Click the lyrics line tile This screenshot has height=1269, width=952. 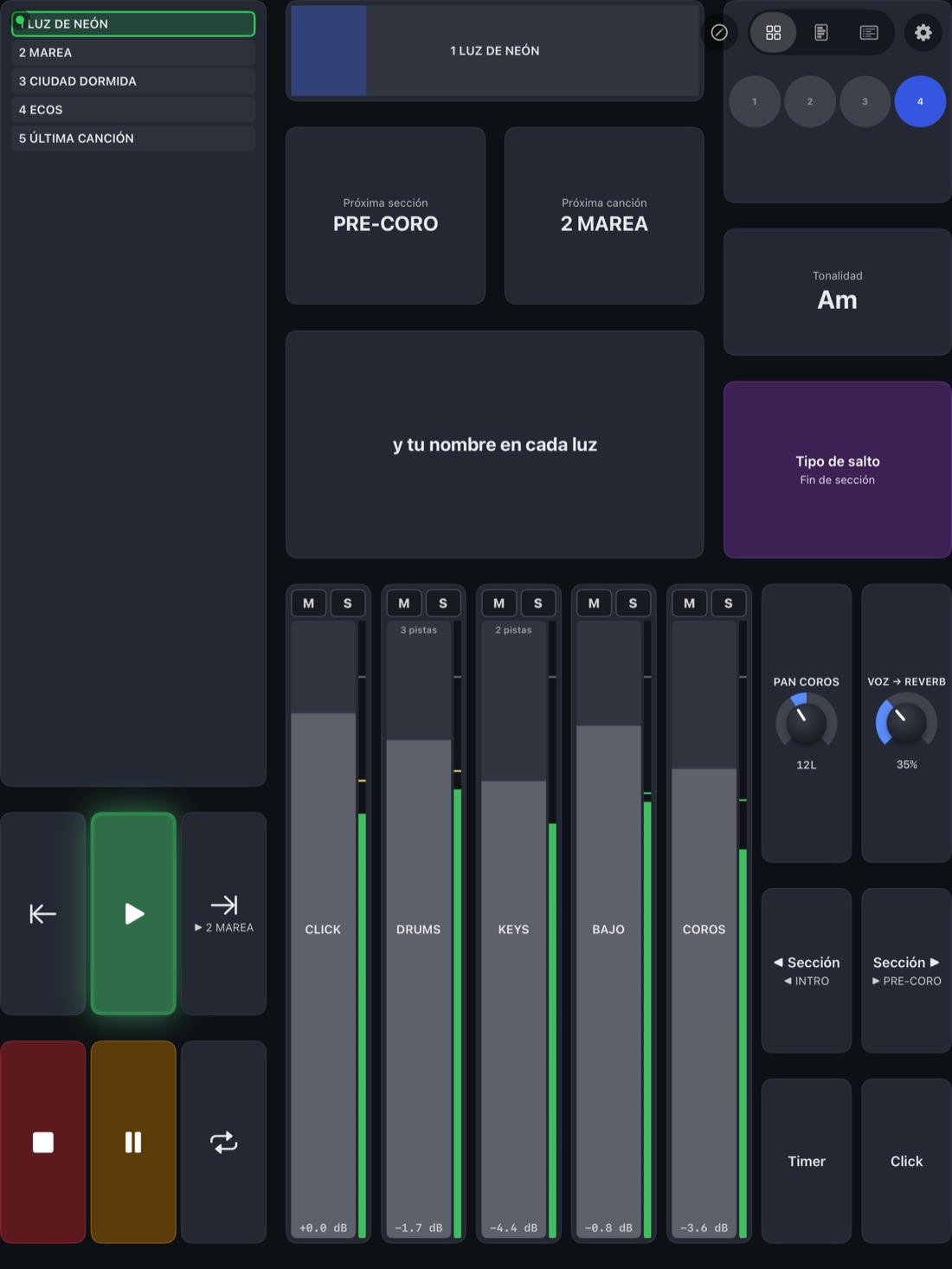pos(495,444)
